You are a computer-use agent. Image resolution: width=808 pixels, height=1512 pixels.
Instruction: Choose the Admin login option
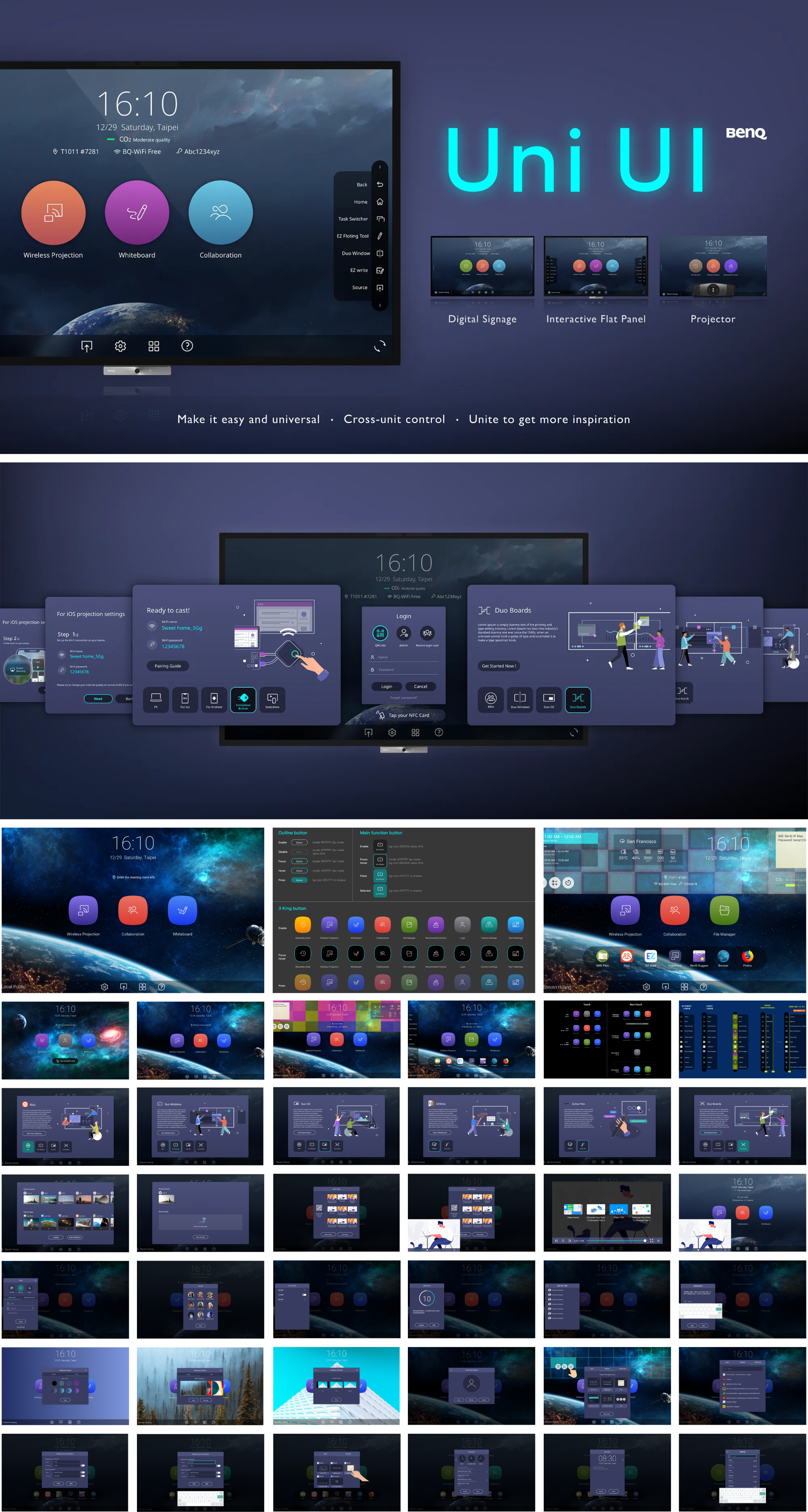click(404, 634)
